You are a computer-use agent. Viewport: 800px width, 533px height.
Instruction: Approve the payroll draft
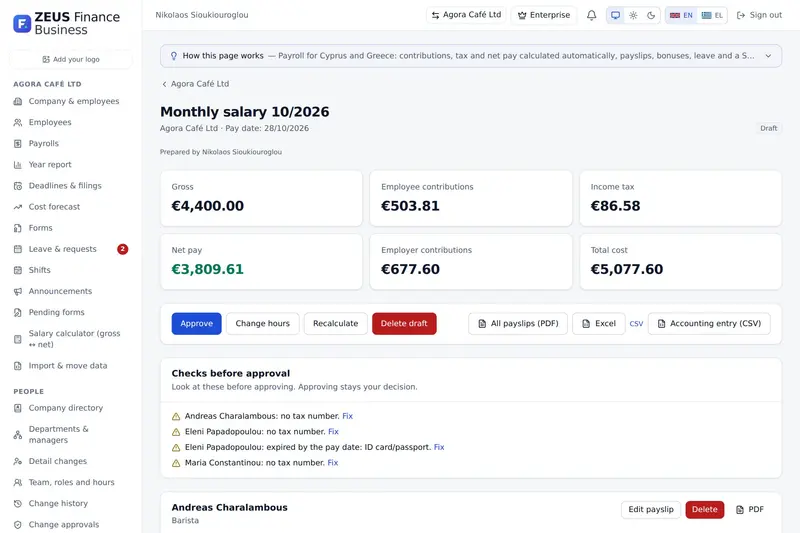pos(196,323)
